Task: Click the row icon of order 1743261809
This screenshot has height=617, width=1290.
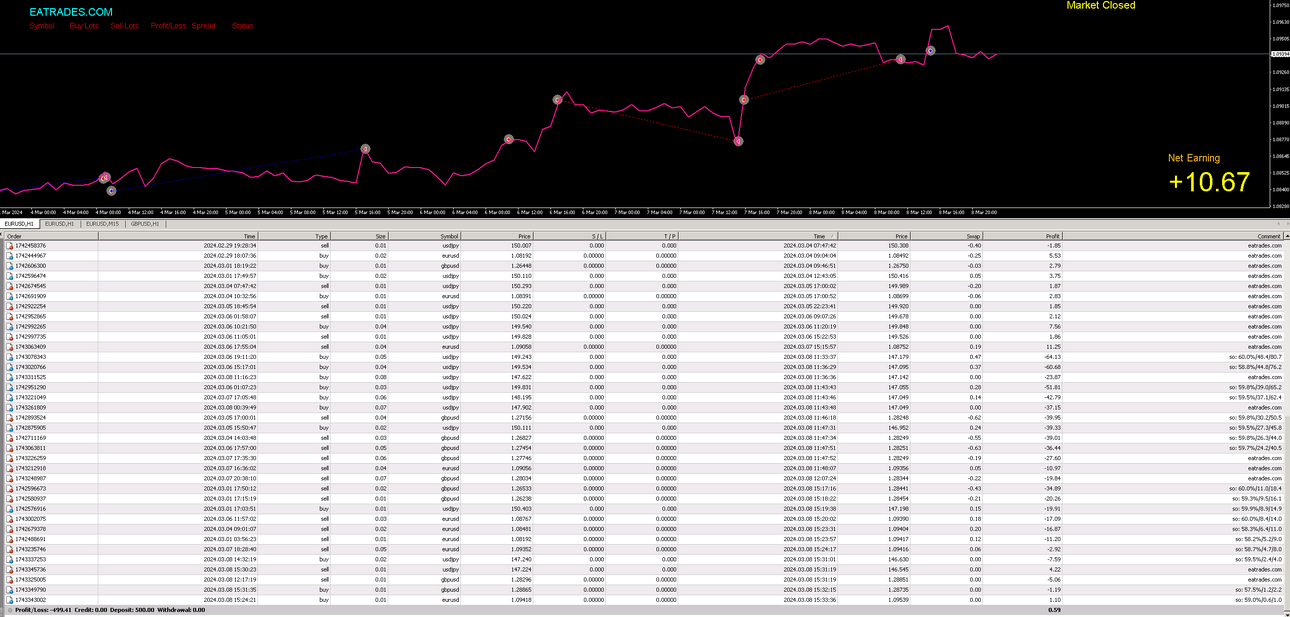Action: [x=10, y=407]
